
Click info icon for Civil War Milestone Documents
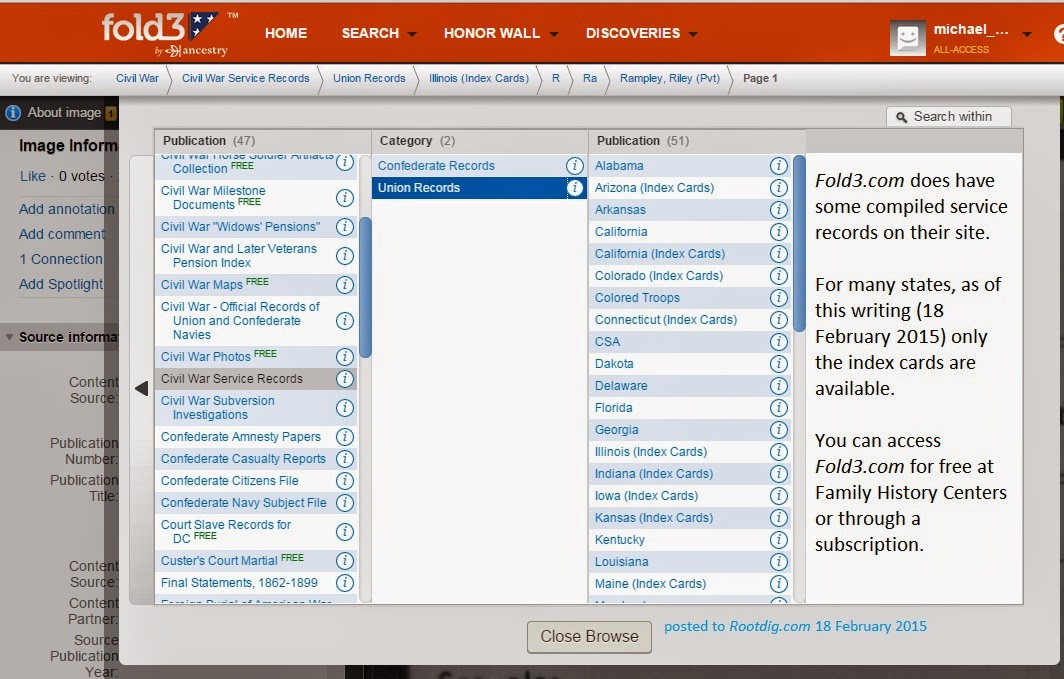coord(345,197)
